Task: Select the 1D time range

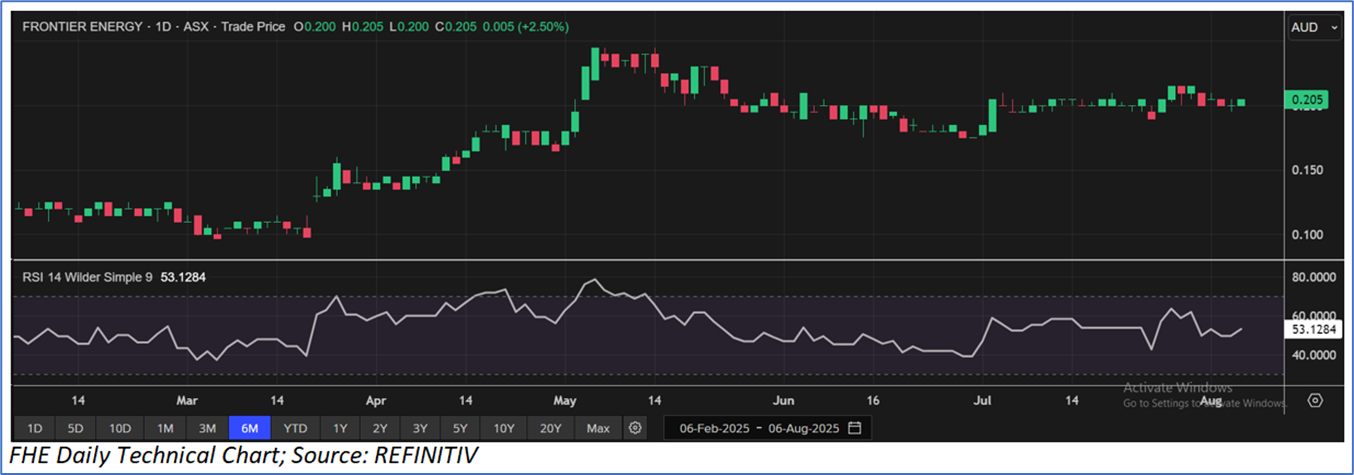Action: point(34,428)
